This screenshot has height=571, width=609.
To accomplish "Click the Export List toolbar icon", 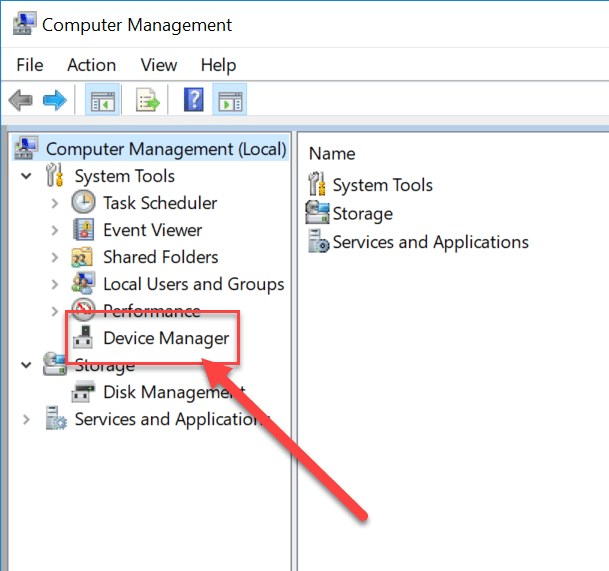I will [x=148, y=100].
